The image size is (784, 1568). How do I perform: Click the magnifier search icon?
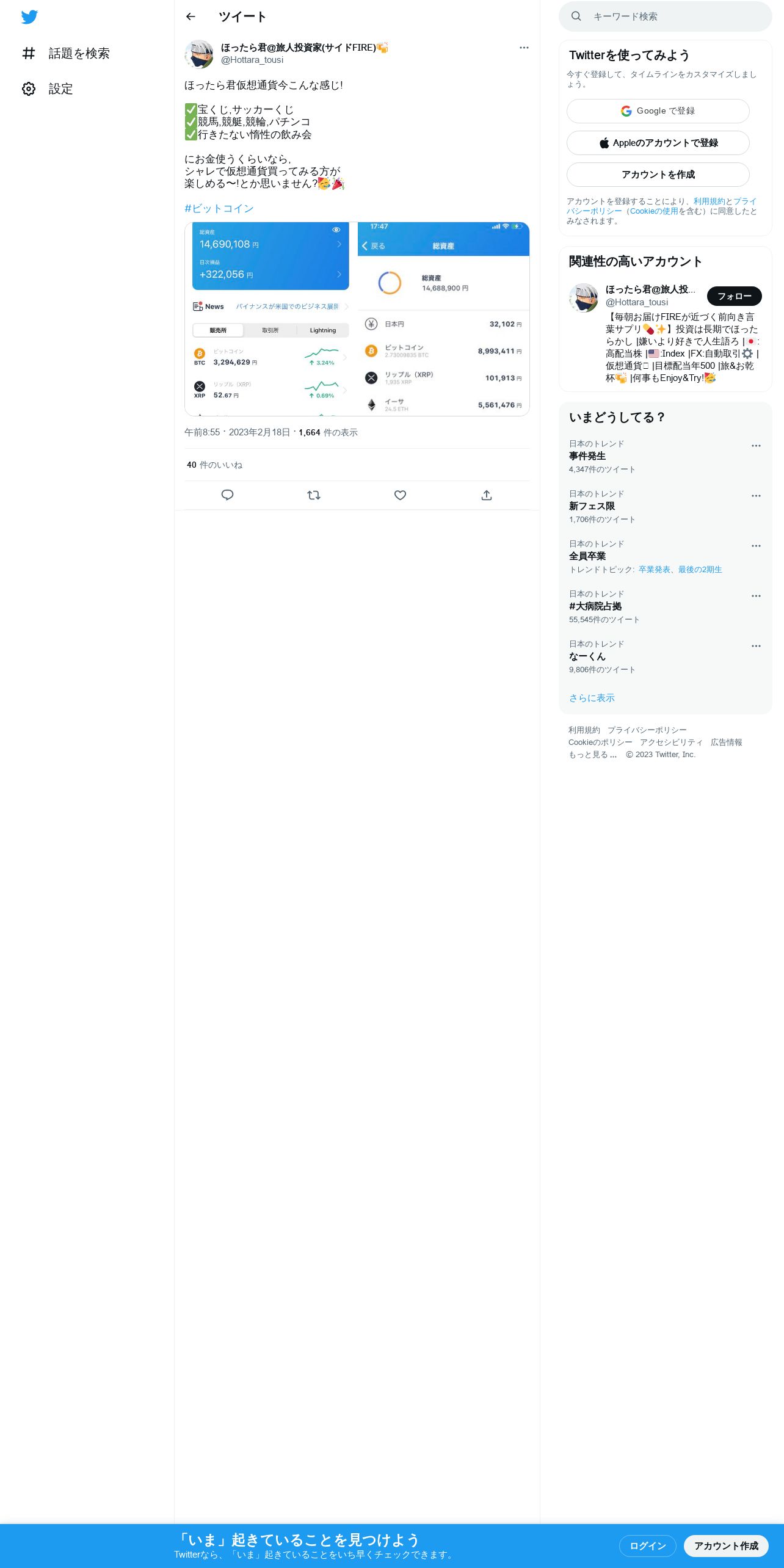pos(576,16)
